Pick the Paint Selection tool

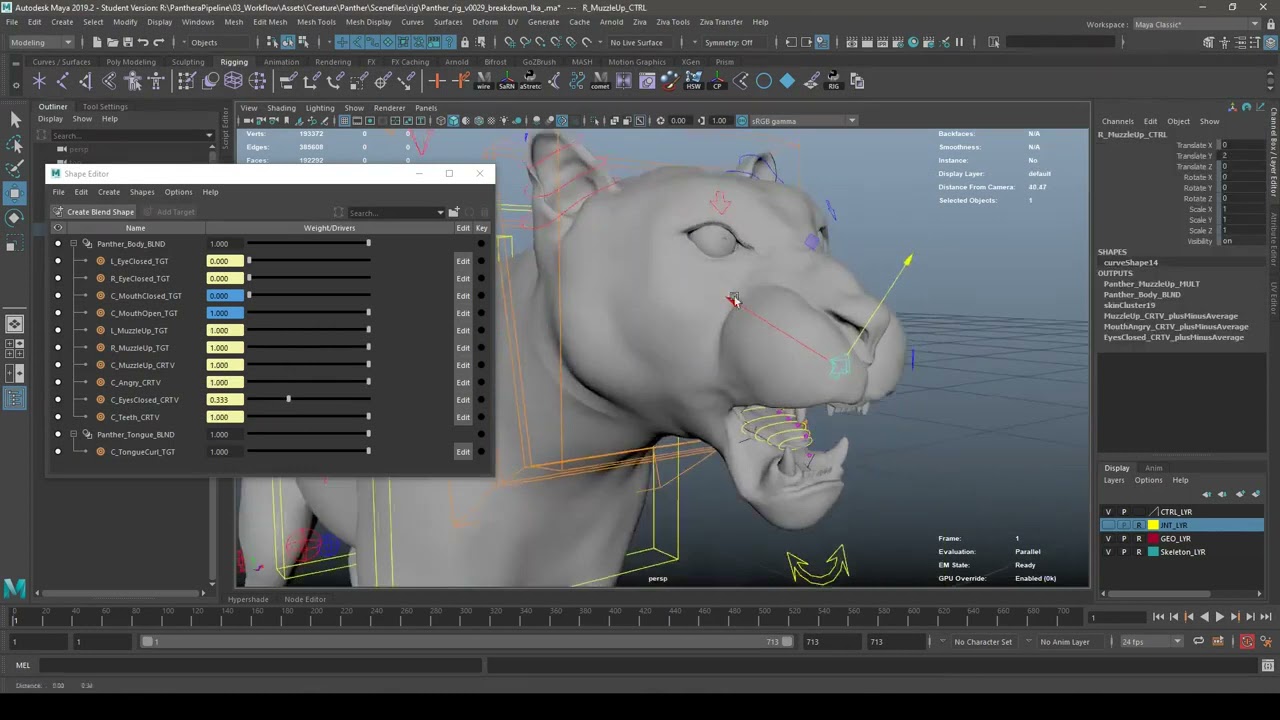15,168
